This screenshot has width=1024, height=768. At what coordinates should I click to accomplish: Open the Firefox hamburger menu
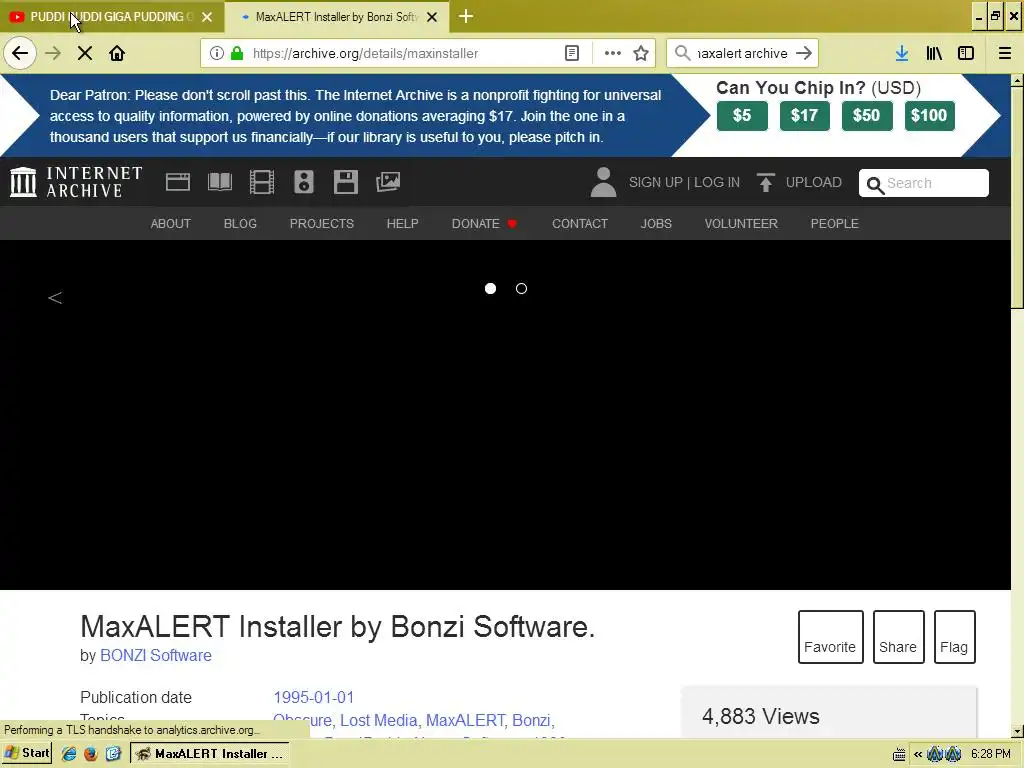pyautogui.click(x=1005, y=53)
